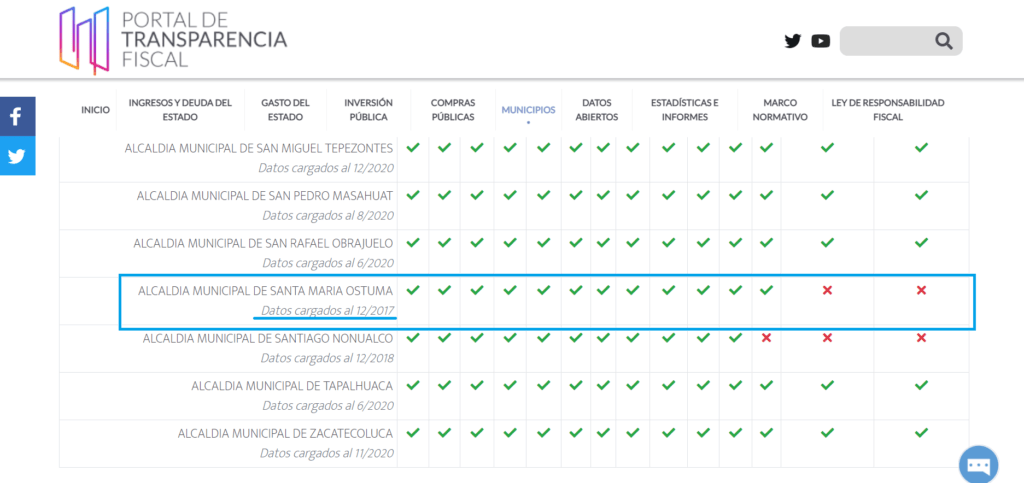The width and height of the screenshot is (1024, 483).
Task: Go to the Inicio menu item
Action: [x=95, y=110]
